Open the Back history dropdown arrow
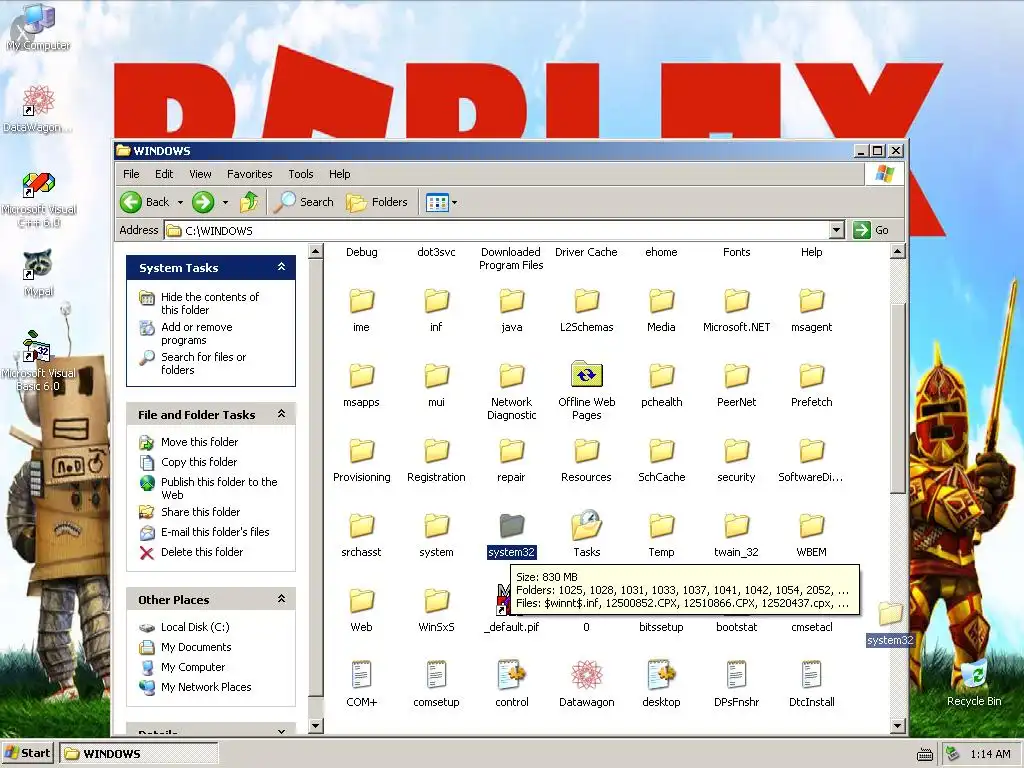 180,202
